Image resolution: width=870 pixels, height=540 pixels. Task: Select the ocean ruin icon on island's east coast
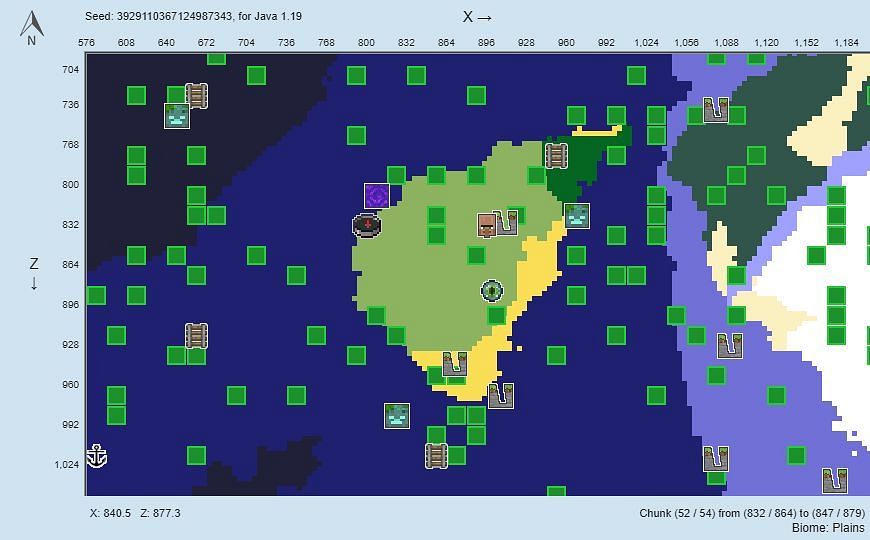coord(577,215)
